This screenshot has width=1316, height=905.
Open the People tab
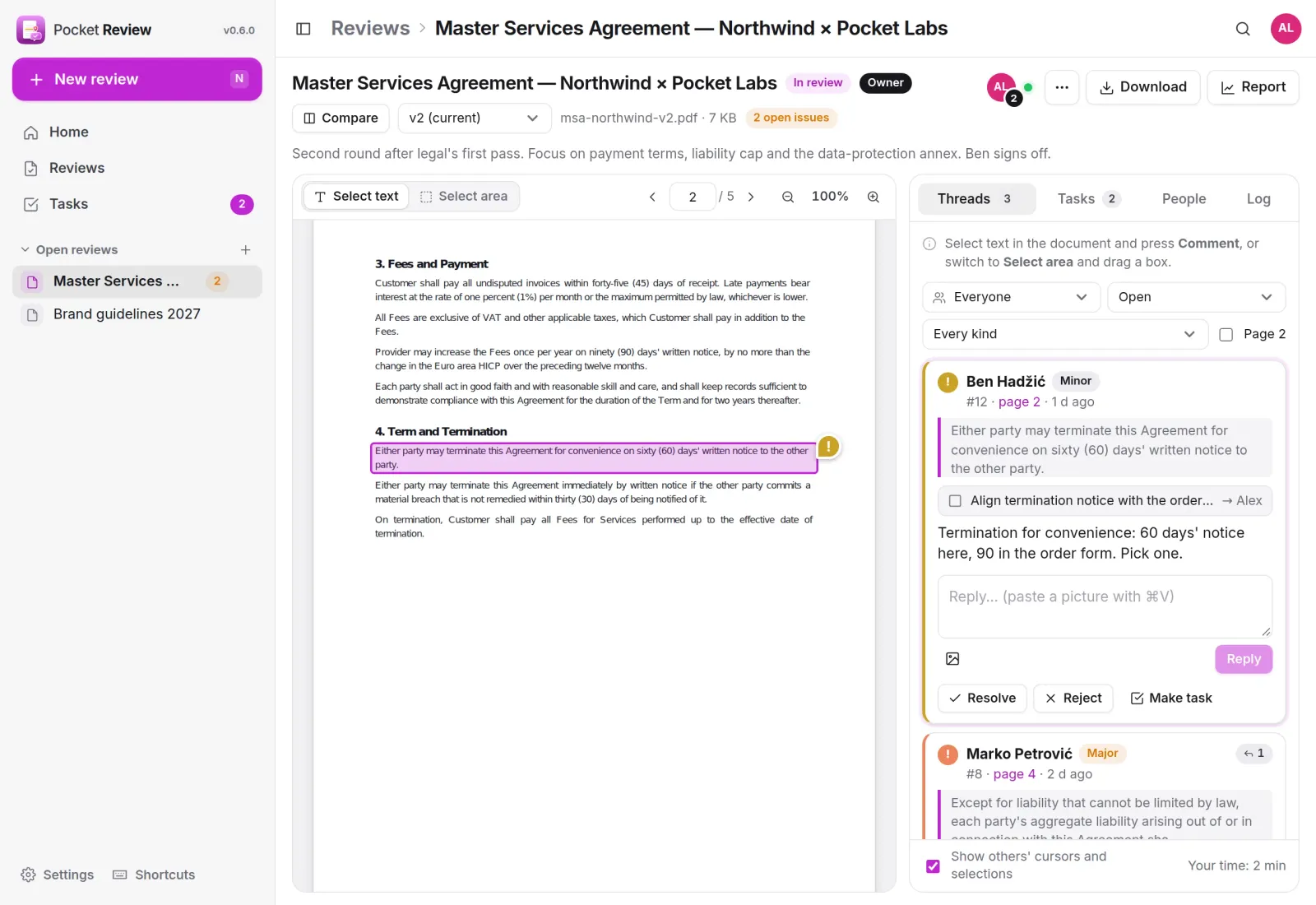tap(1184, 199)
